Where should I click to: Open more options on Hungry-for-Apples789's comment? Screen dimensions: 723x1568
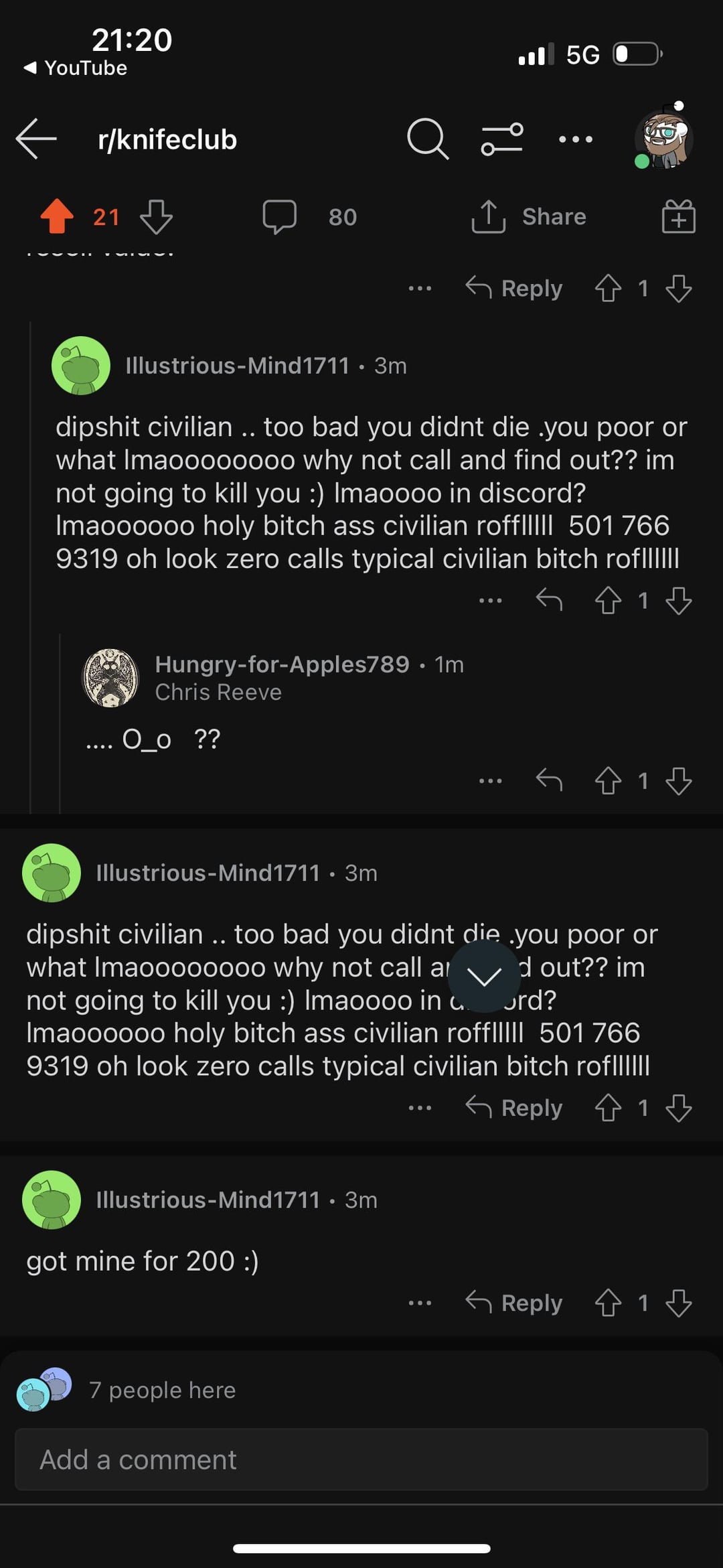click(491, 780)
